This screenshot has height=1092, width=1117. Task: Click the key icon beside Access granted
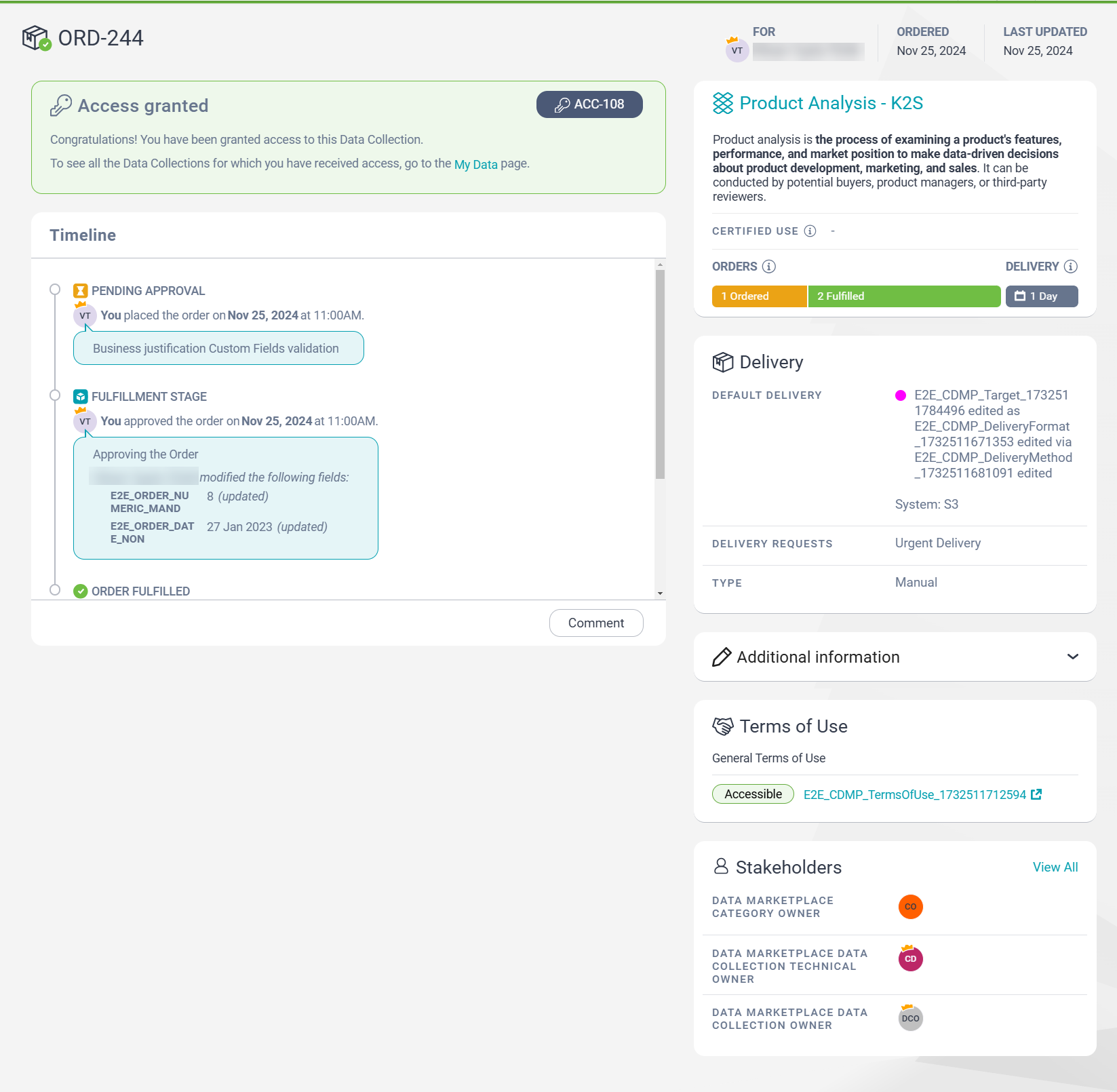coord(61,106)
